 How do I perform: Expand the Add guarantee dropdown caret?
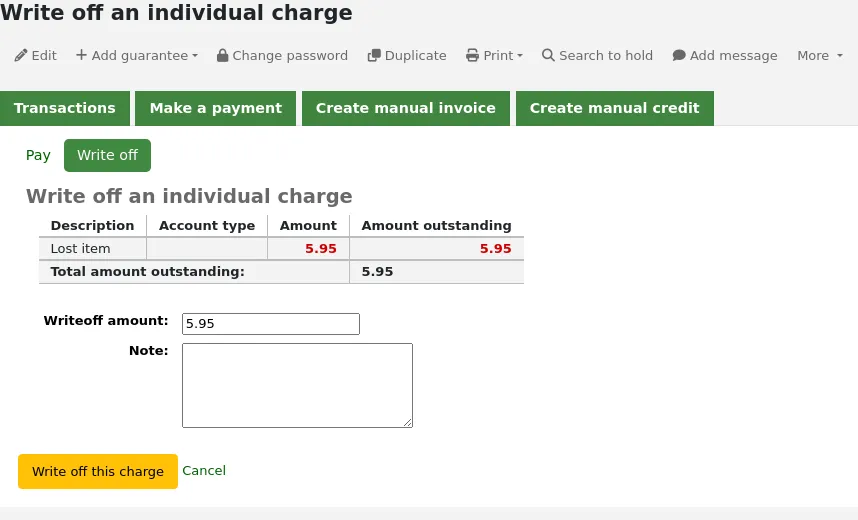(195, 56)
